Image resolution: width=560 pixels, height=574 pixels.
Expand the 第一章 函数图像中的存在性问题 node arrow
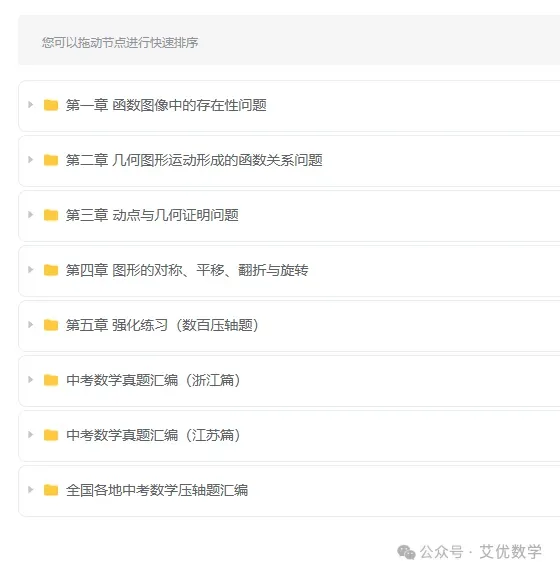click(x=31, y=105)
